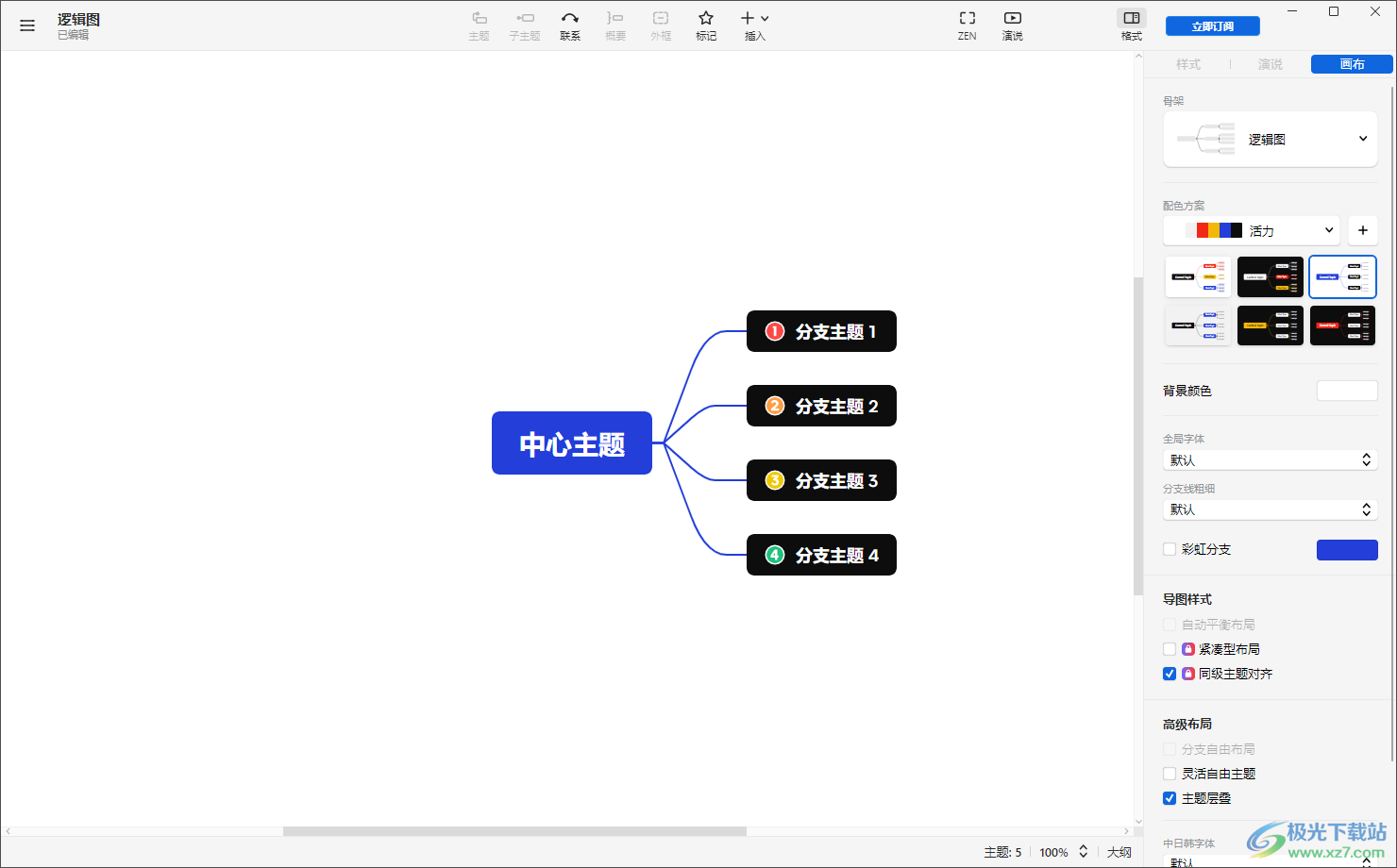
Task: Uncheck topic overlap (主题层叠) checkbox
Action: tap(1170, 798)
